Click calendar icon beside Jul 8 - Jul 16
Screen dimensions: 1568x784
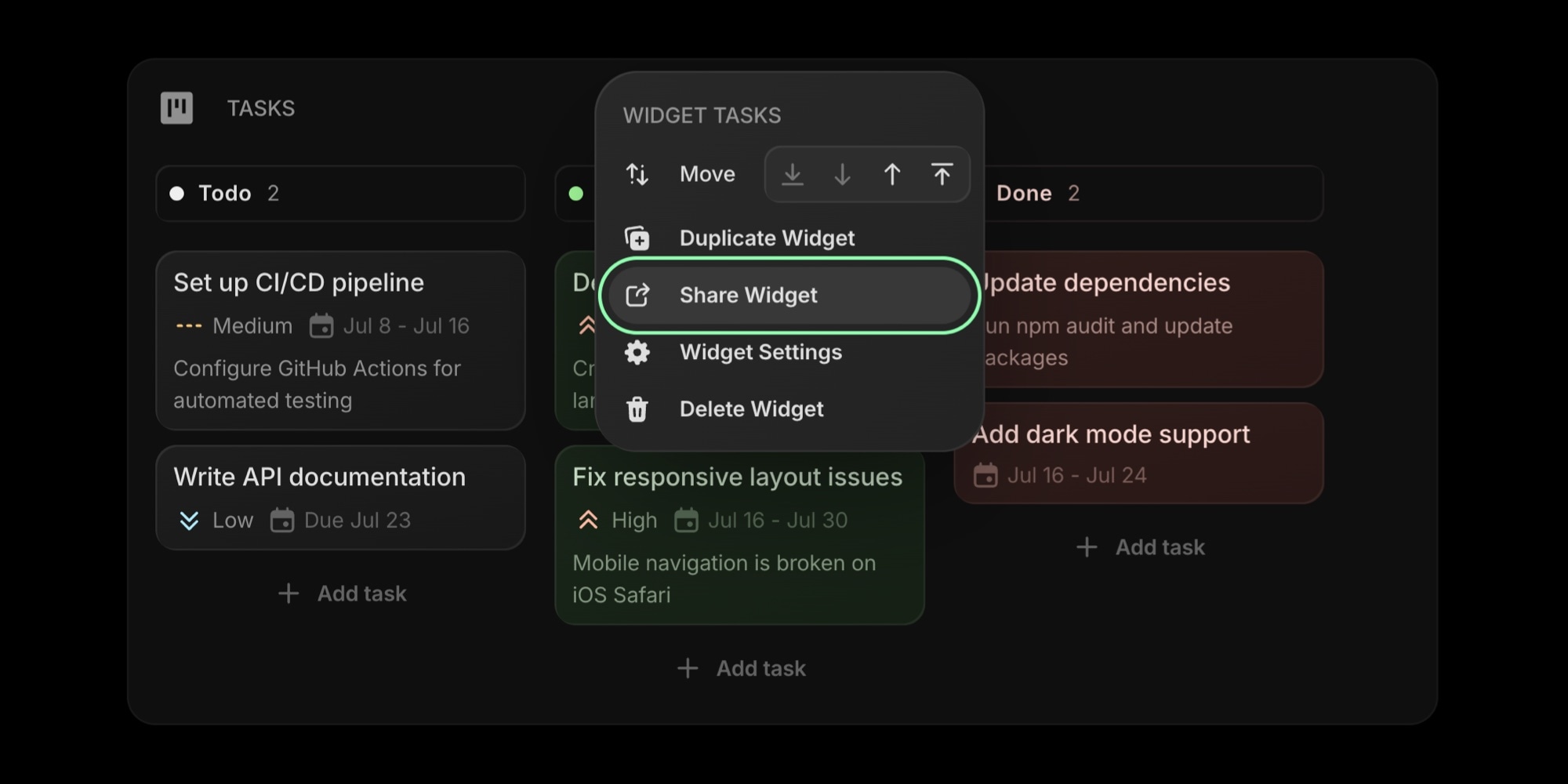pyautogui.click(x=321, y=325)
